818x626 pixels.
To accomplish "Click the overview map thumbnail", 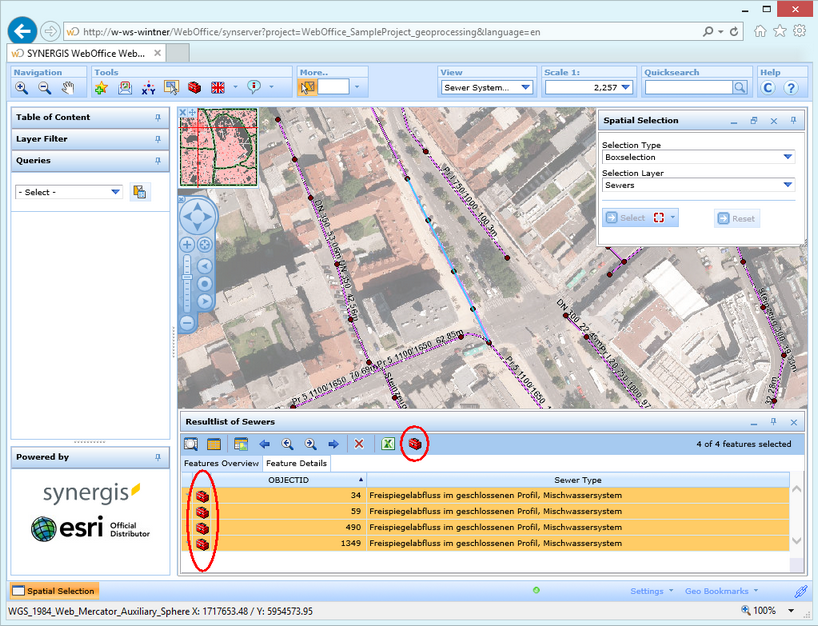I will 219,148.
